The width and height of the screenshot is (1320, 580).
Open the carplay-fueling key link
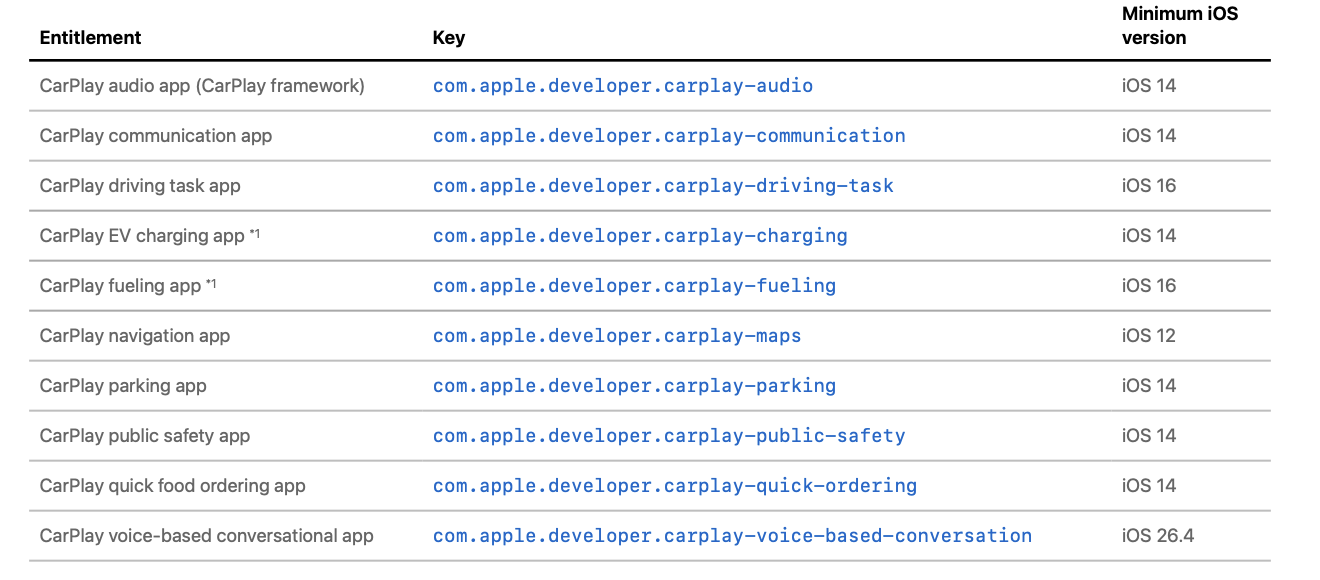[633, 286]
